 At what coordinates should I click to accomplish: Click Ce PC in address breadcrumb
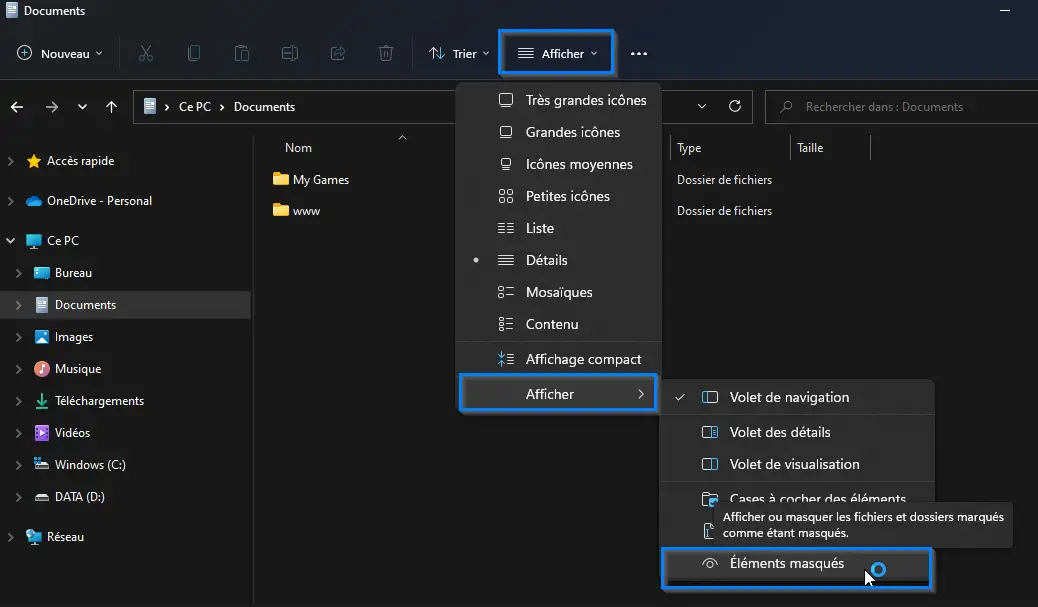pyautogui.click(x=195, y=107)
